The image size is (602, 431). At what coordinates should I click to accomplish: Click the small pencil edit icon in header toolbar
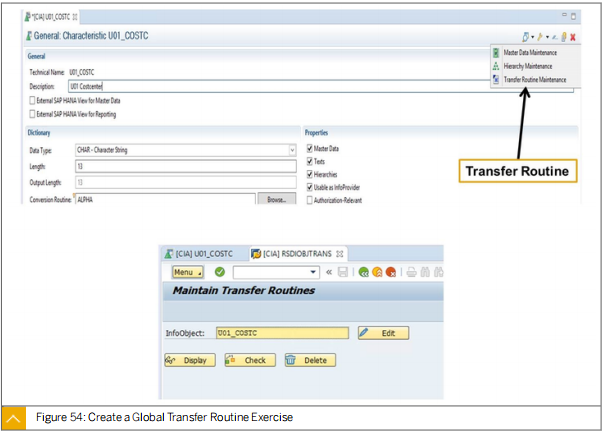point(555,37)
